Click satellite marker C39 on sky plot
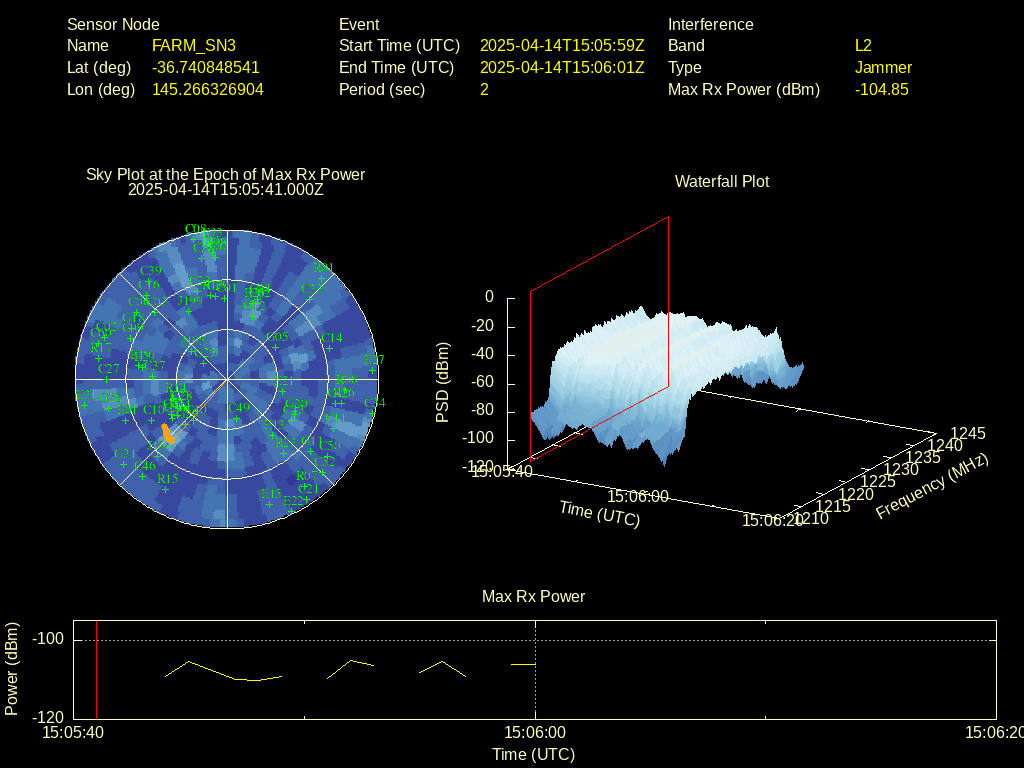Image resolution: width=1024 pixels, height=768 pixels. (x=150, y=271)
